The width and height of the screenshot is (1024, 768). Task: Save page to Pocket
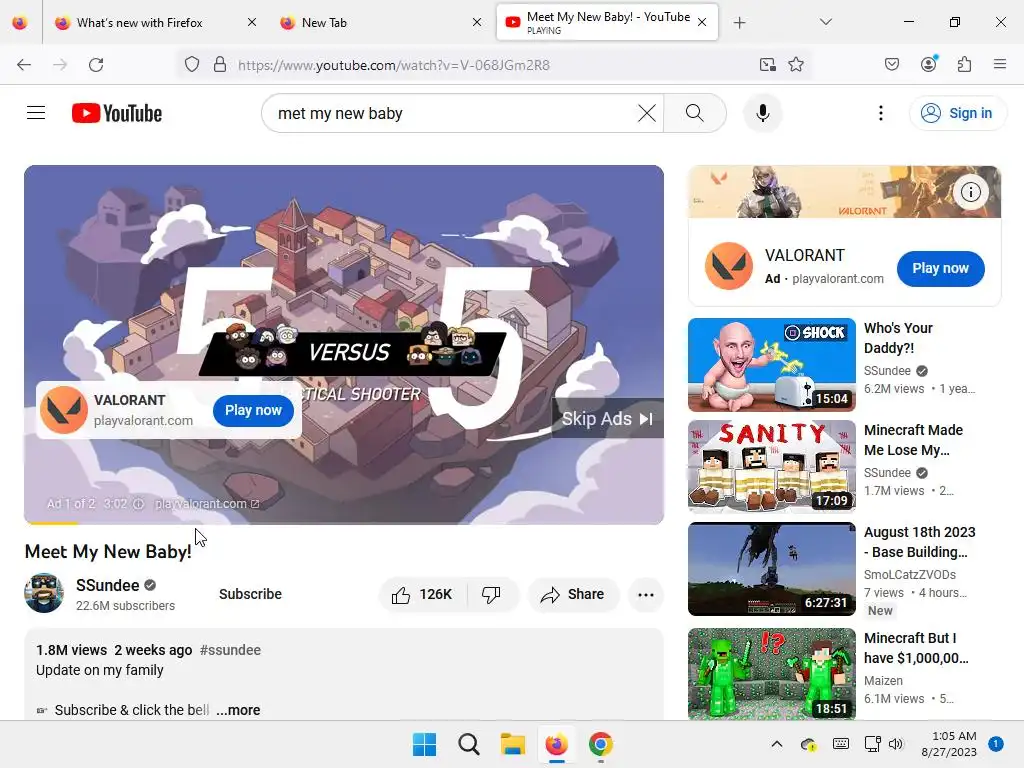pyautogui.click(x=891, y=65)
